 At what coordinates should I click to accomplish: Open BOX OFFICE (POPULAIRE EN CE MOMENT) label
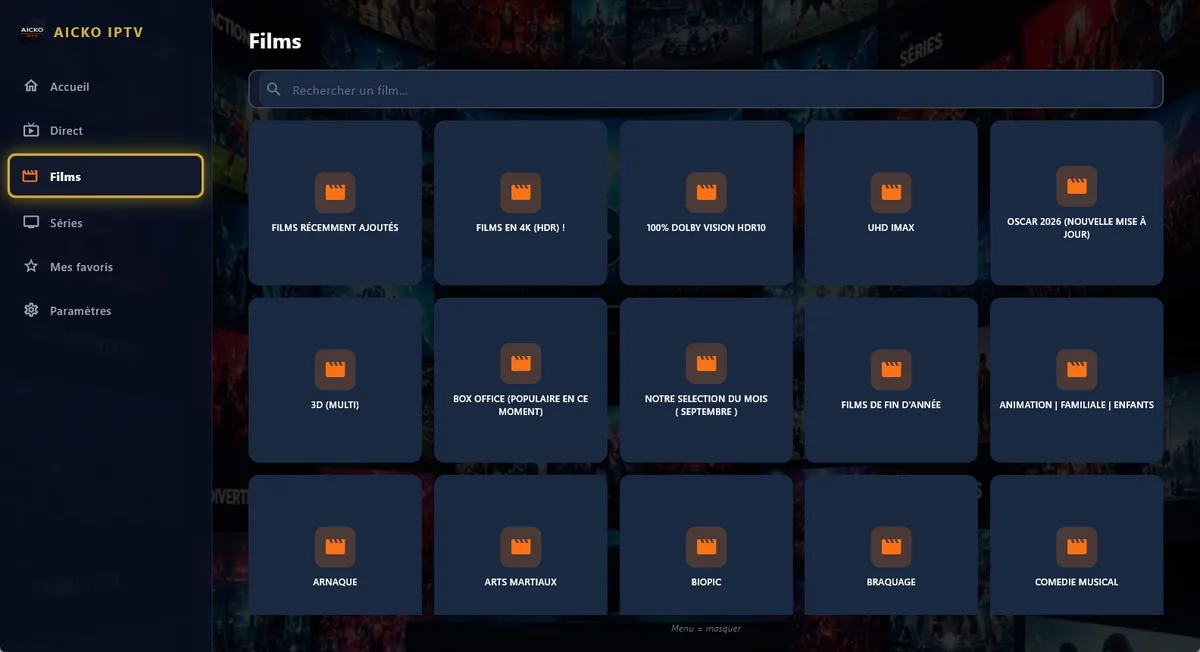pyautogui.click(x=521, y=405)
